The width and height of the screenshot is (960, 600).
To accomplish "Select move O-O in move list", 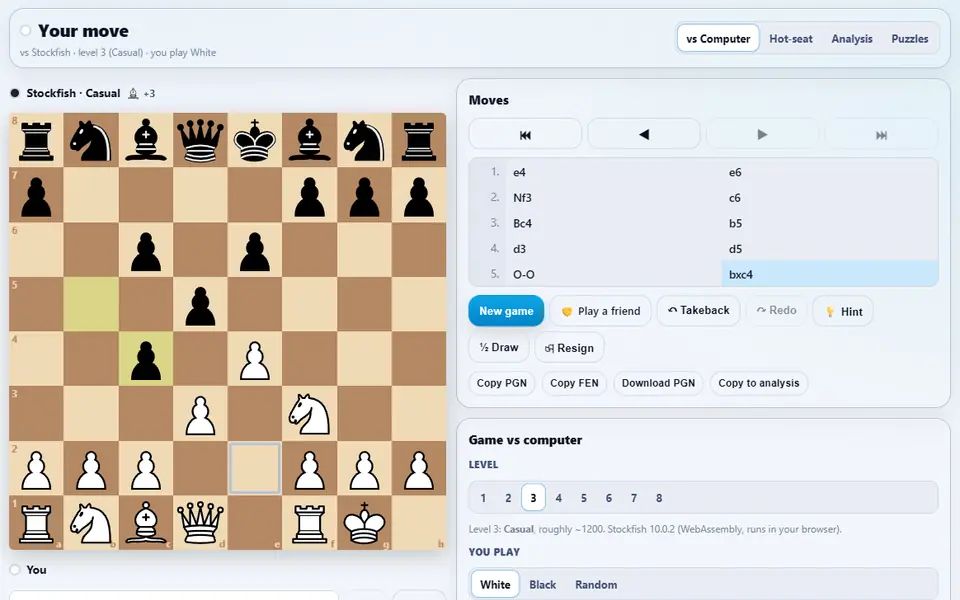I will pyautogui.click(x=614, y=274).
